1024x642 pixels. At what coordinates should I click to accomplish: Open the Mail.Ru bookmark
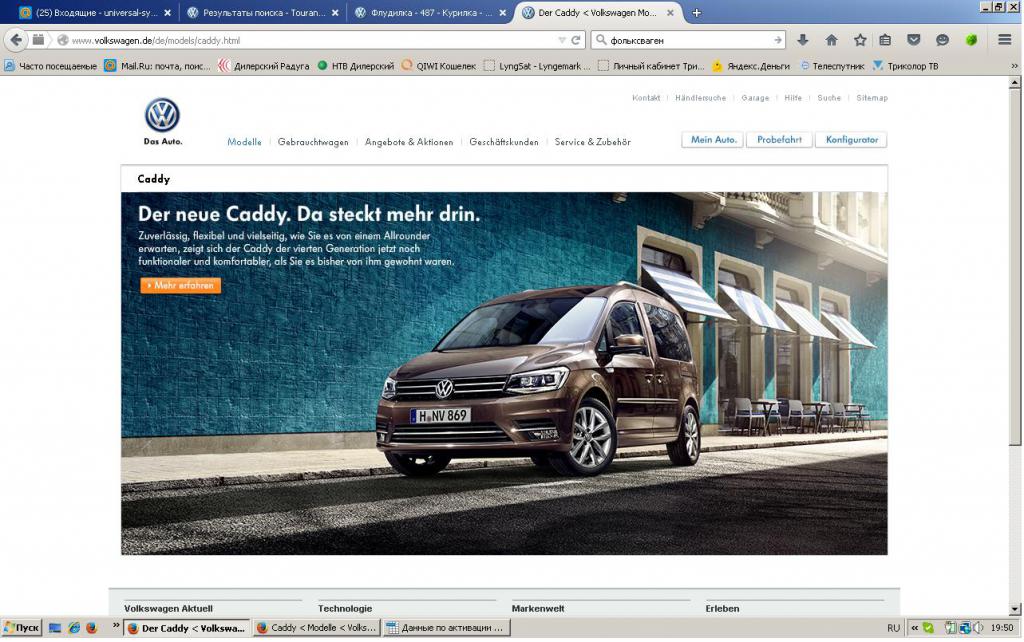click(x=157, y=66)
